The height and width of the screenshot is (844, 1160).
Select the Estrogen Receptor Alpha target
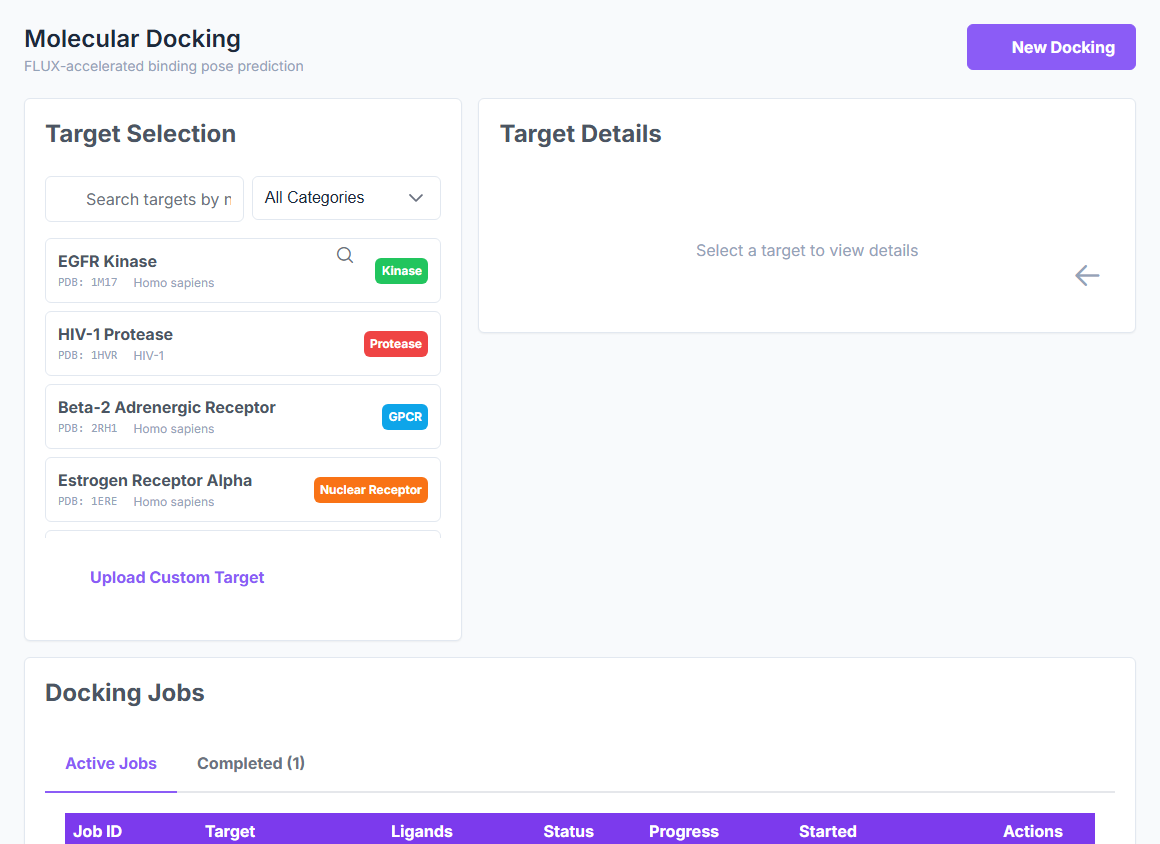click(243, 490)
